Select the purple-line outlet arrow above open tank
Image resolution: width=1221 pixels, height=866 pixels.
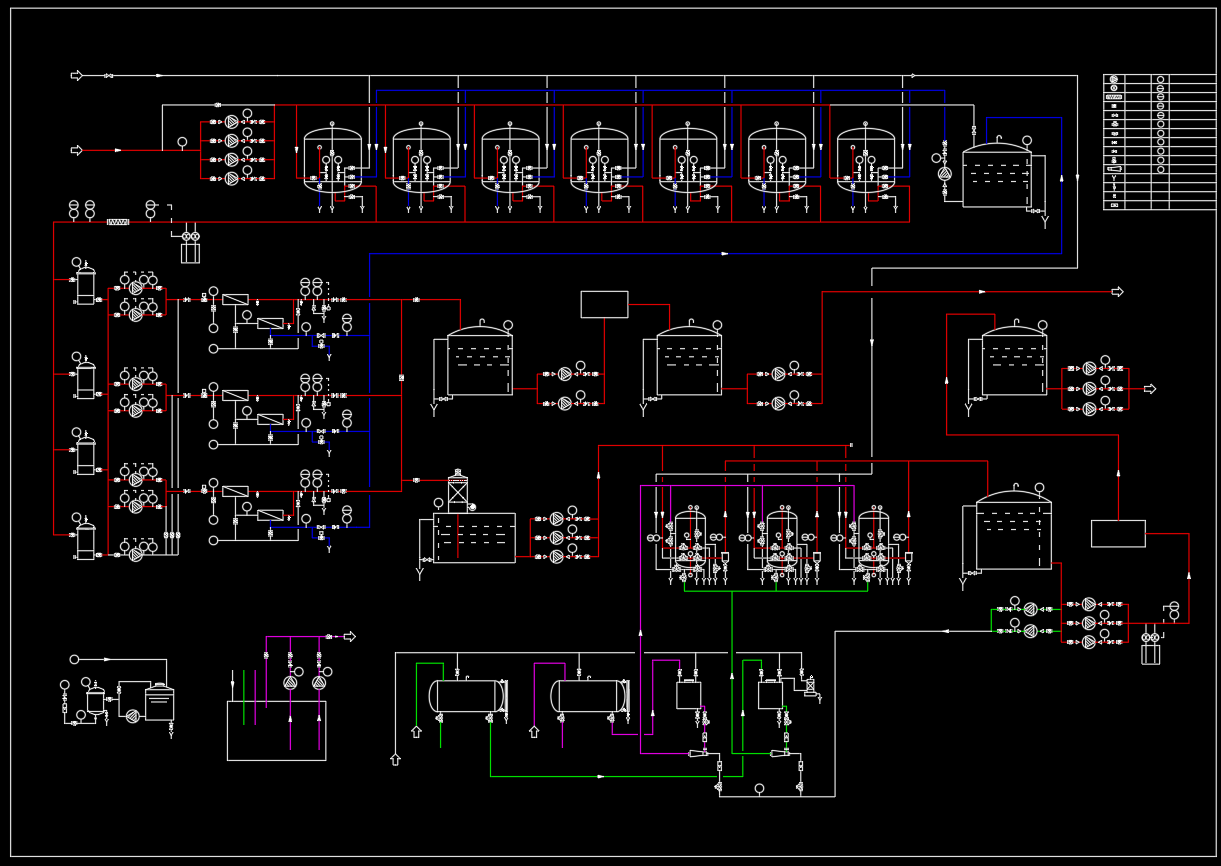click(x=349, y=636)
